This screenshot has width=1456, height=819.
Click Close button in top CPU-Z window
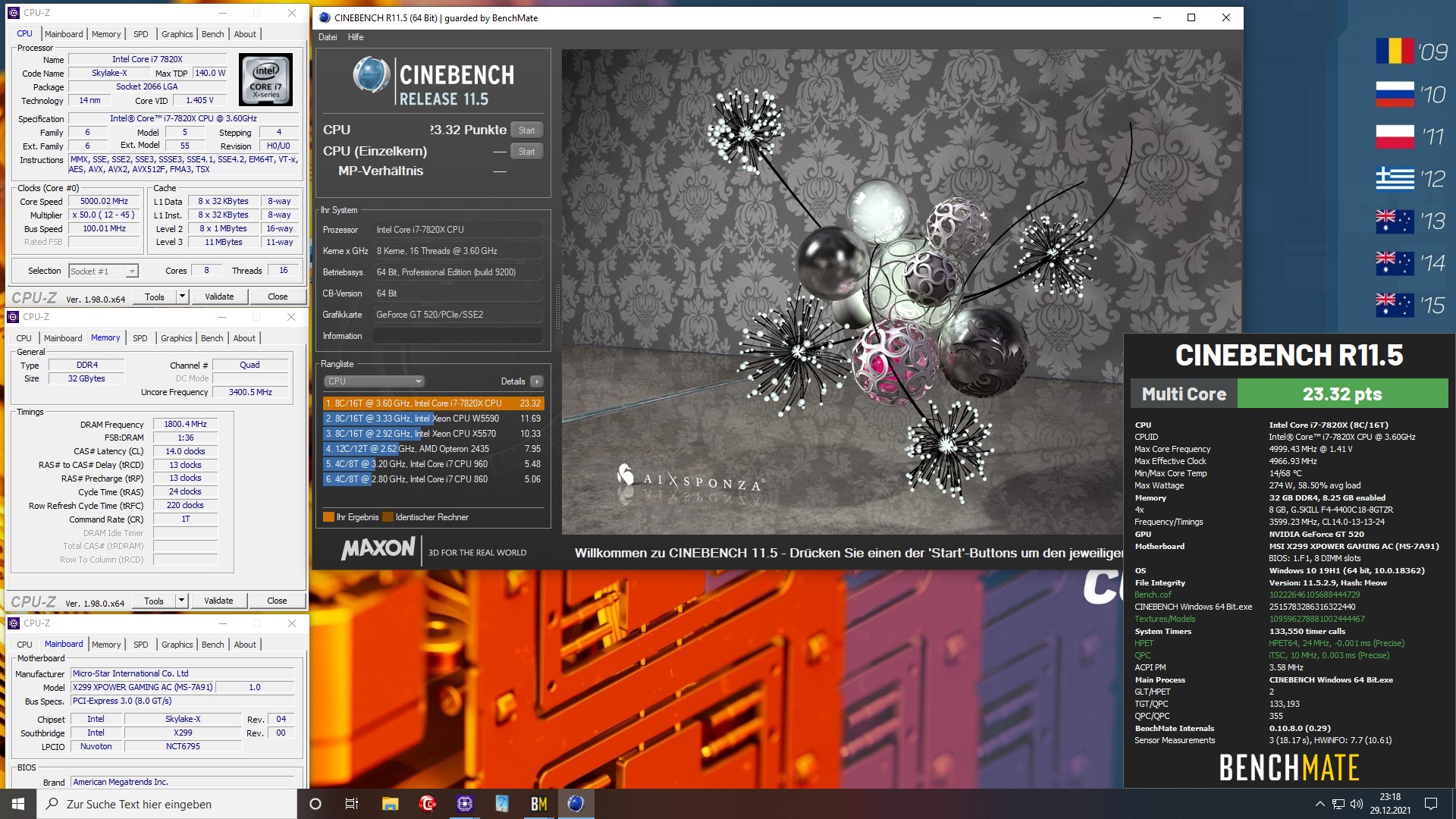tap(278, 297)
